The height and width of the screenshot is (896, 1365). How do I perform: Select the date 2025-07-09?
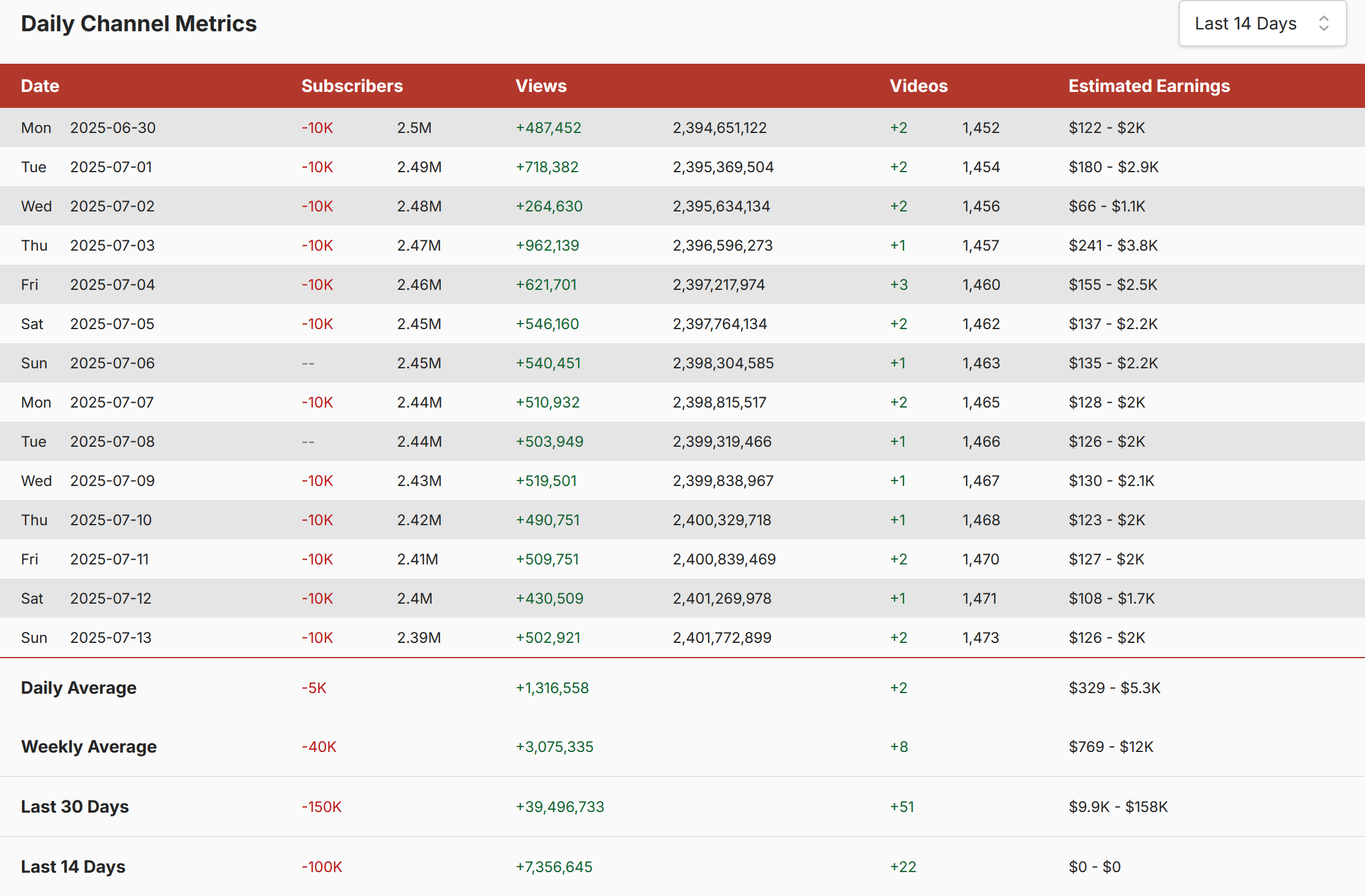pos(112,480)
